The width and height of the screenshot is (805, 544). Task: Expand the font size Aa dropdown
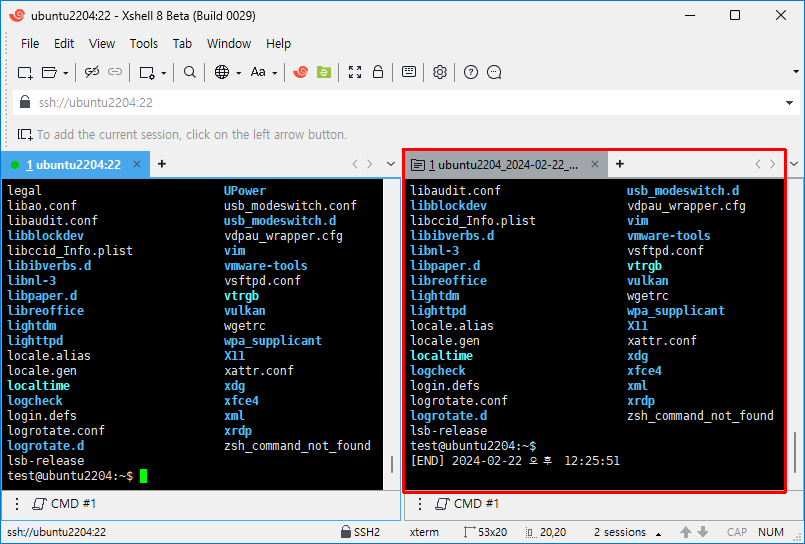tap(274, 72)
